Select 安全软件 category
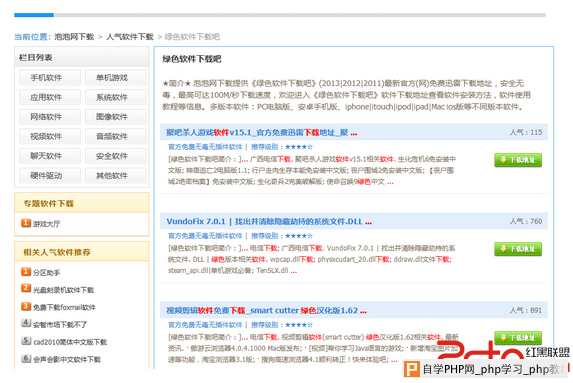The image size is (573, 383). [115, 156]
